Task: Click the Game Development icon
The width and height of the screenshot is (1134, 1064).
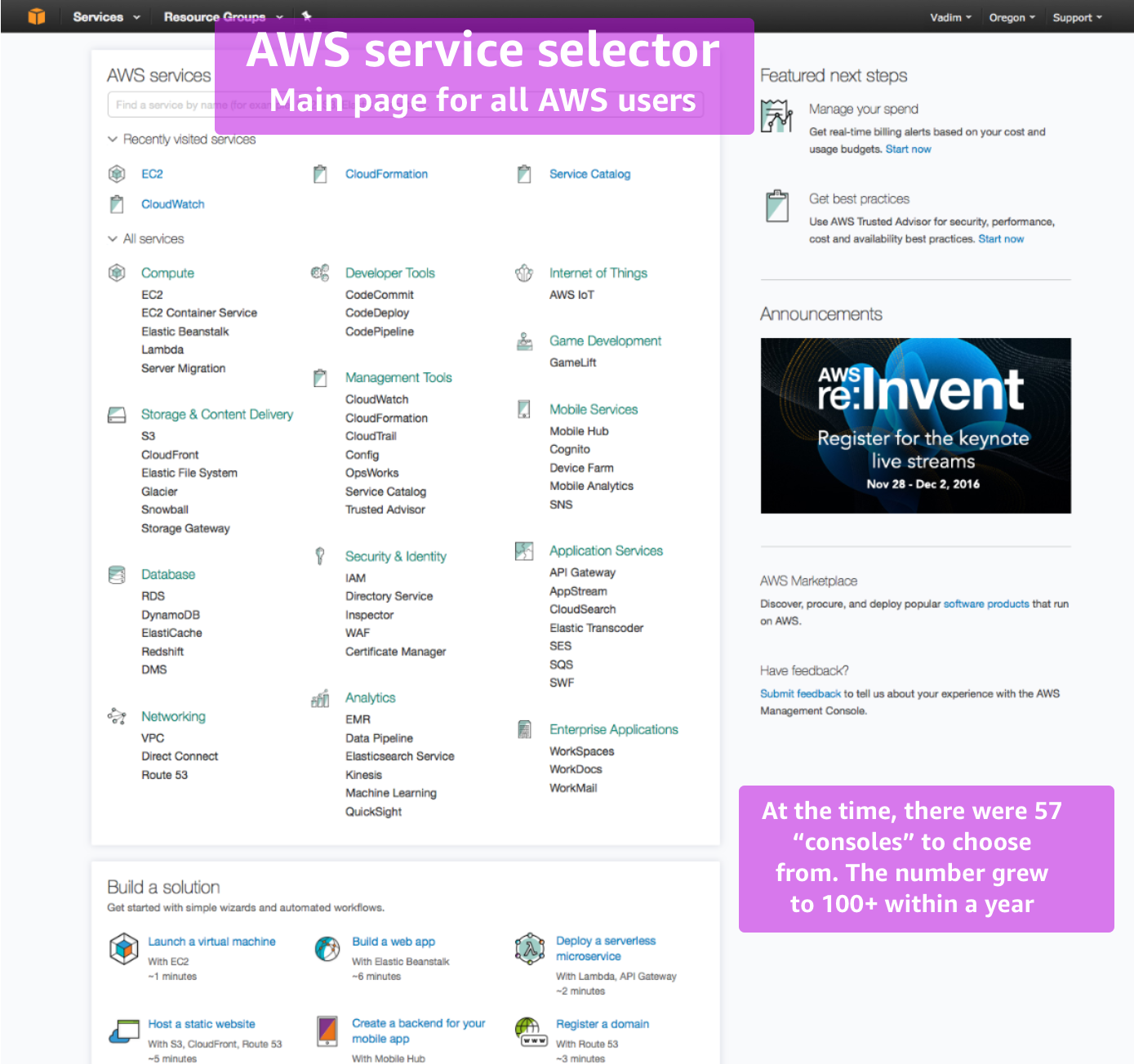Action: pyautogui.click(x=524, y=341)
